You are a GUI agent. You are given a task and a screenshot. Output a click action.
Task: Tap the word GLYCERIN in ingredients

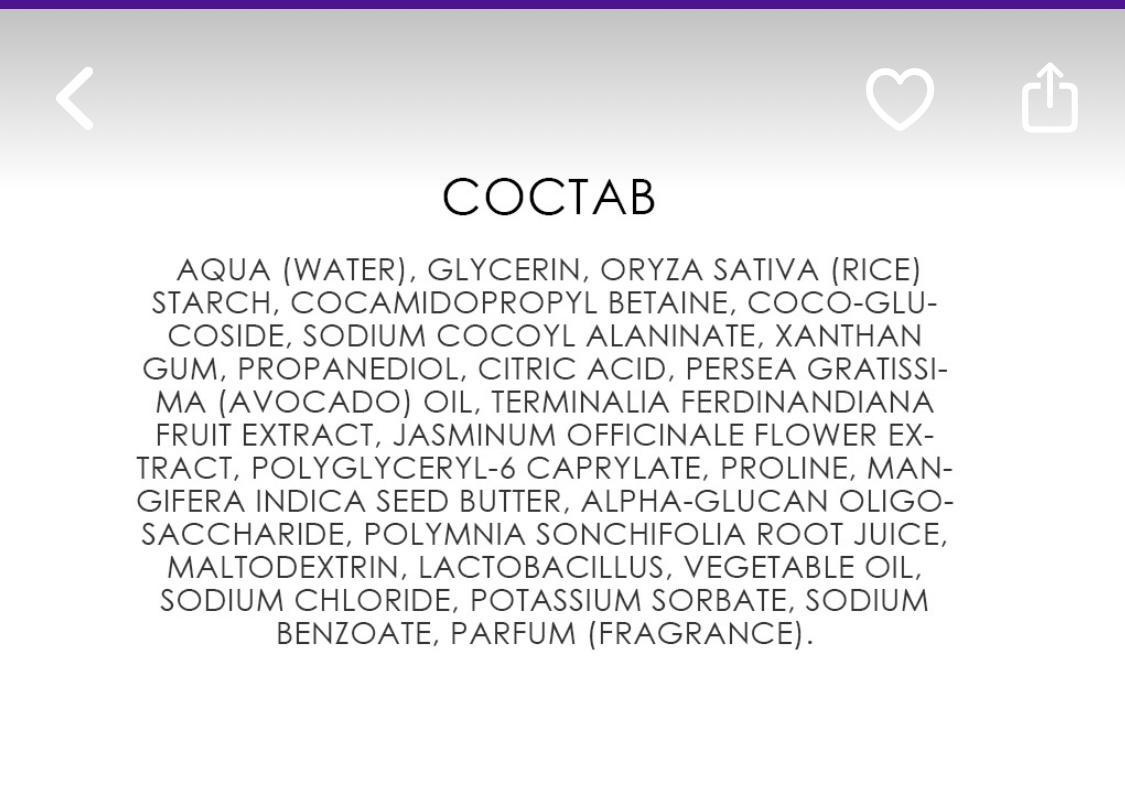(x=504, y=270)
